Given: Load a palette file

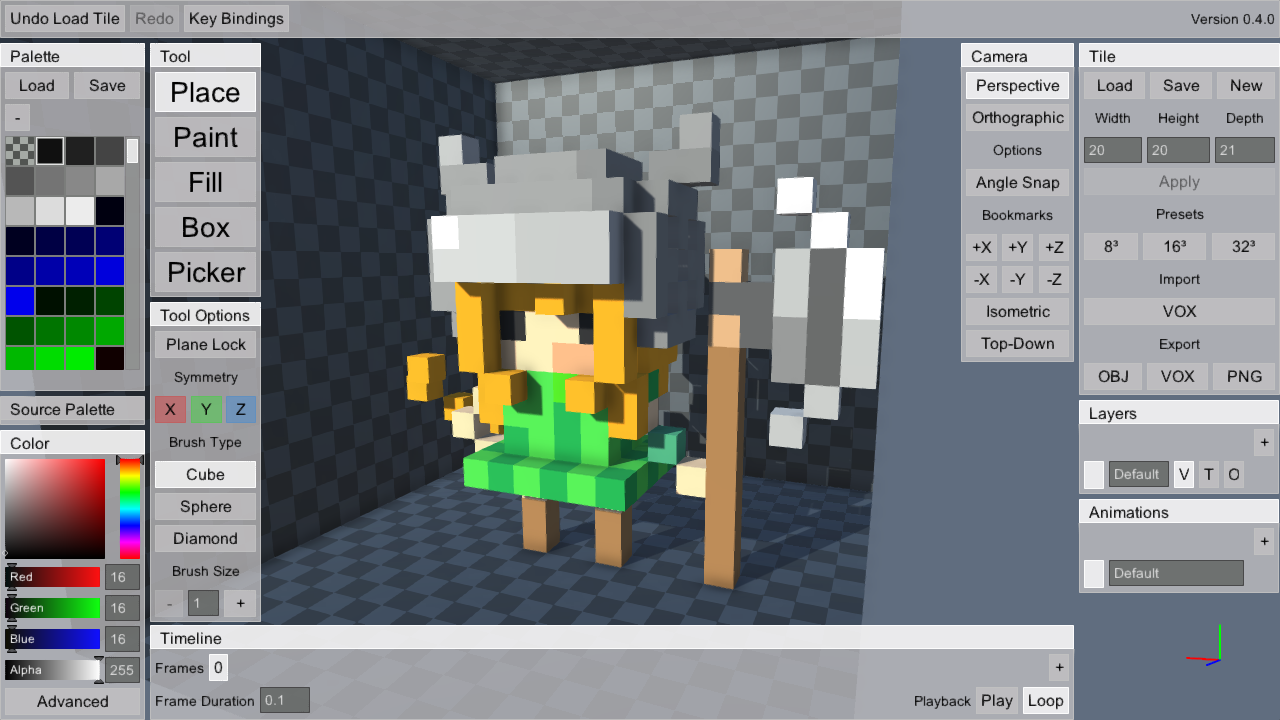Looking at the screenshot, I should click(37, 85).
